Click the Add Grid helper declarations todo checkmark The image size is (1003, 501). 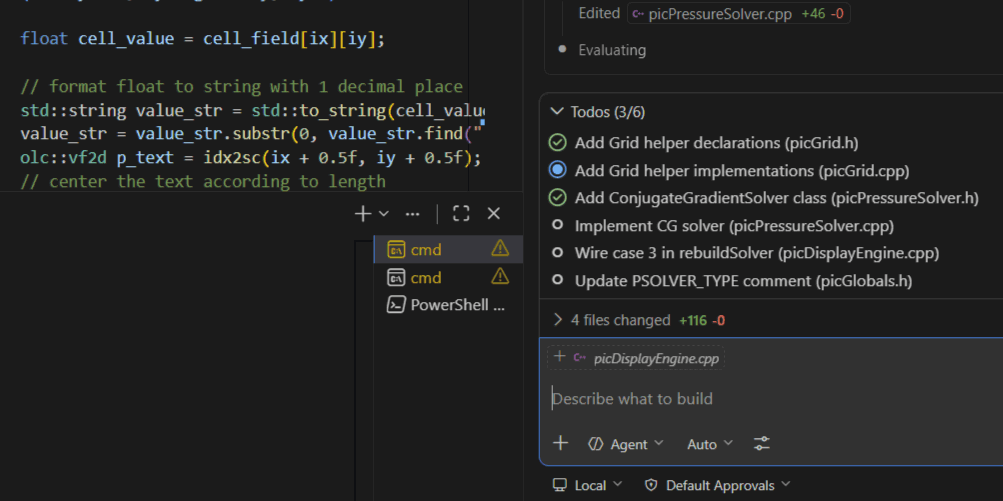[558, 143]
